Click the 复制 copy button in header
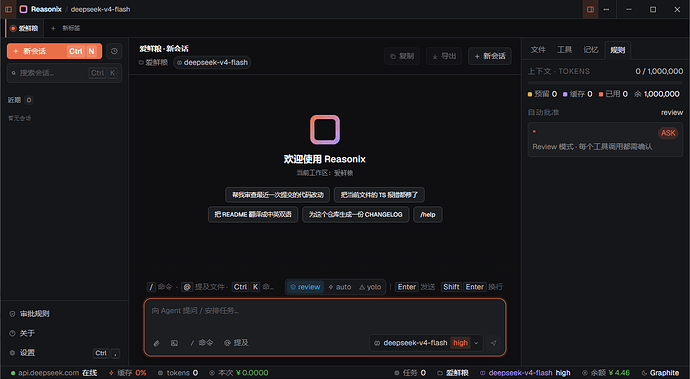The height and width of the screenshot is (379, 690). pos(402,56)
